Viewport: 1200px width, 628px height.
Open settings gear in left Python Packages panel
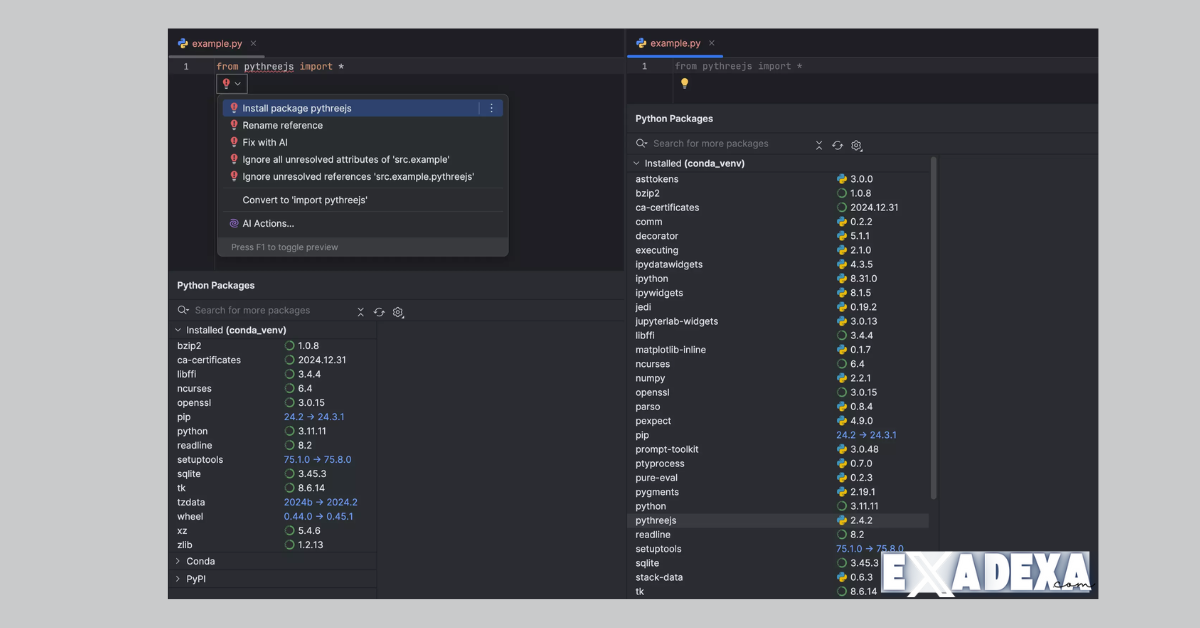point(397,312)
